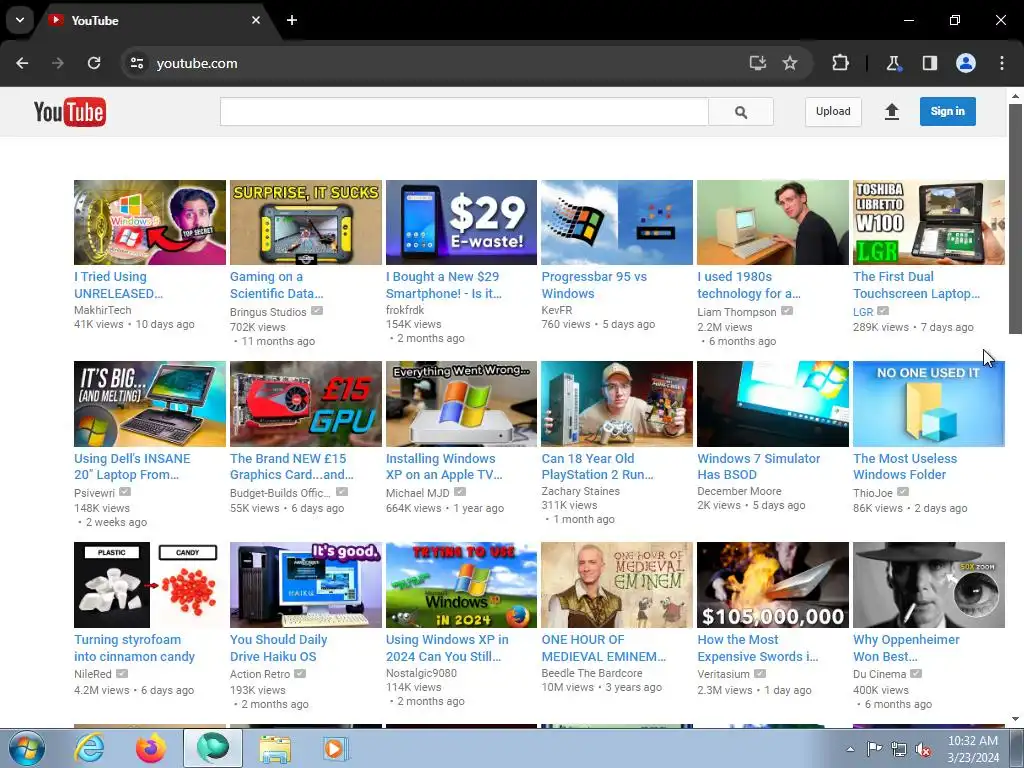
Task: Open the tab search dropdown
Action: tap(20, 20)
